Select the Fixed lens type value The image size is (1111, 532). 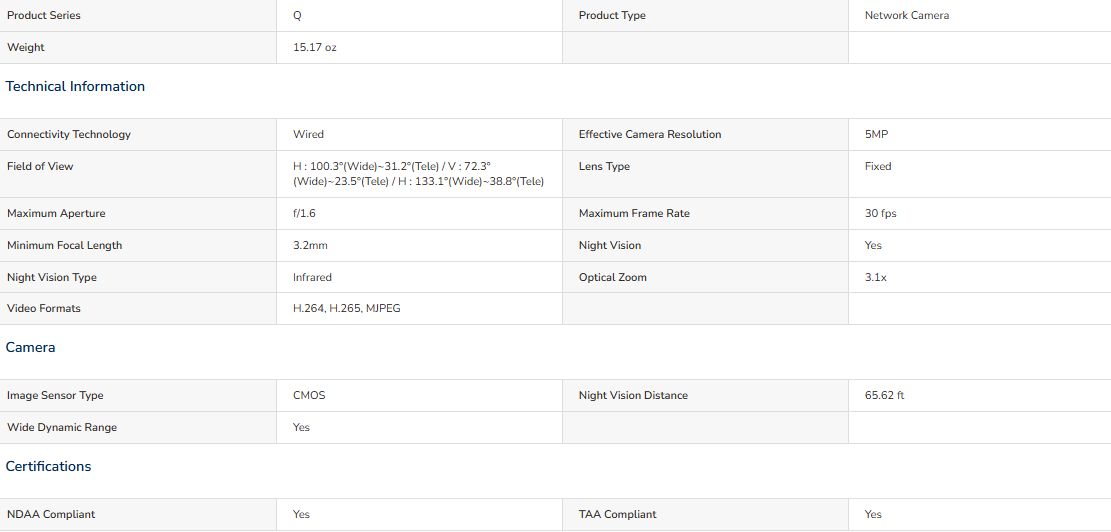878,166
